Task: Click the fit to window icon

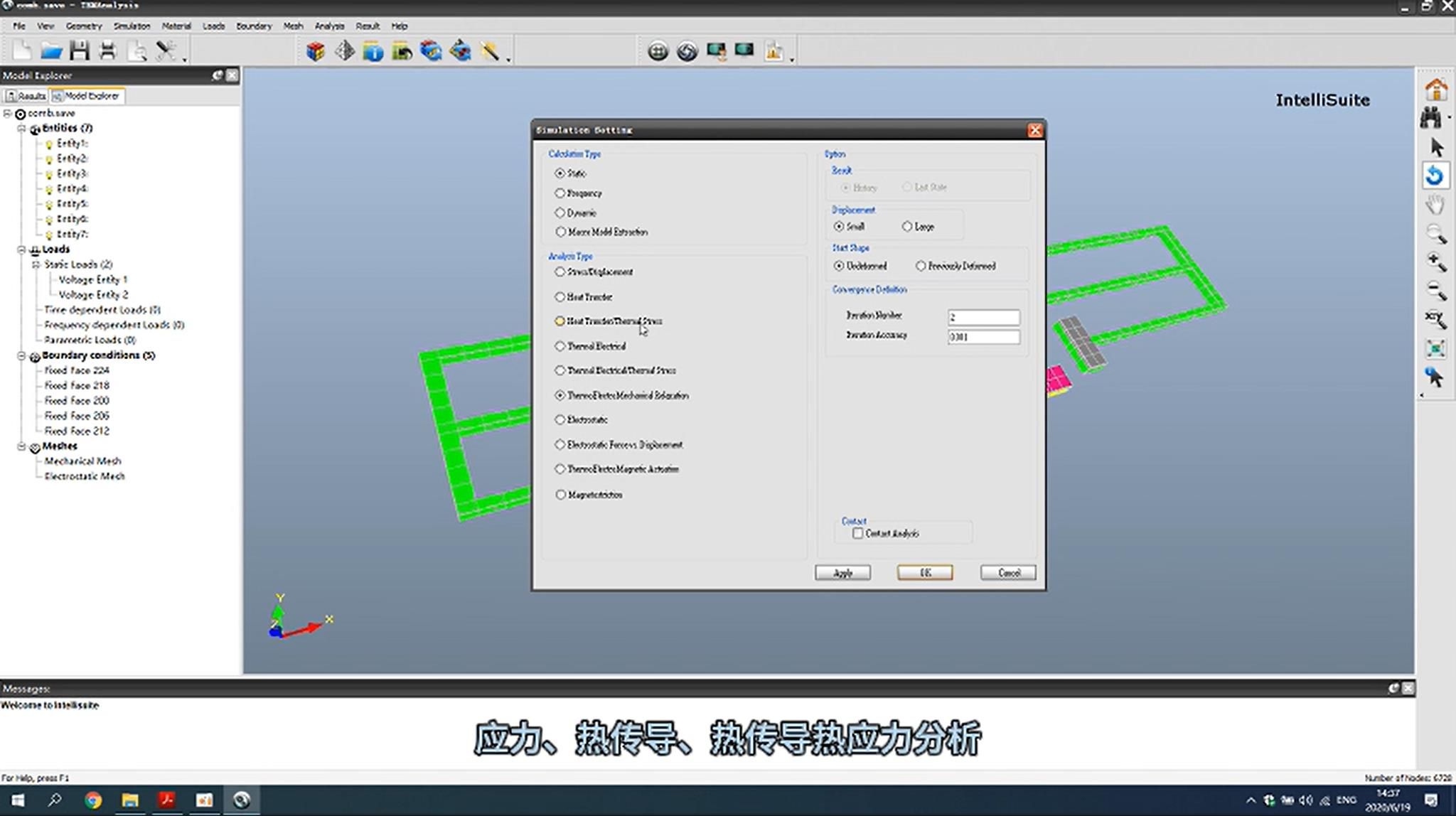Action: tap(1435, 348)
